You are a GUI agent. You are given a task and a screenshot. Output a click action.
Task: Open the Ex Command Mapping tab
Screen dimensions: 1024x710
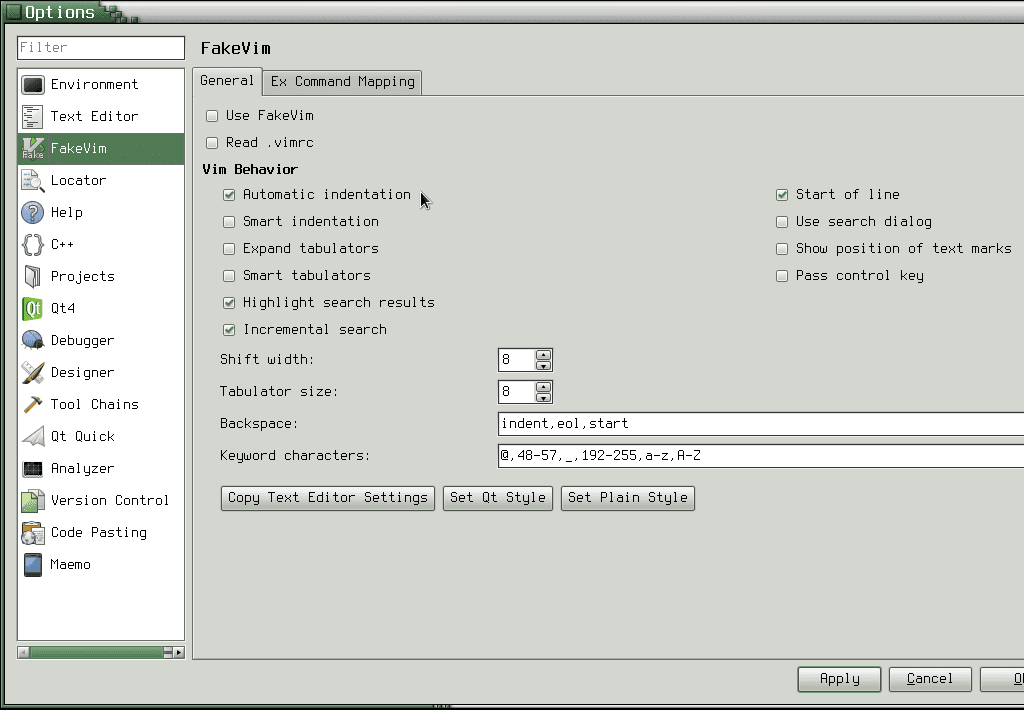[342, 82]
